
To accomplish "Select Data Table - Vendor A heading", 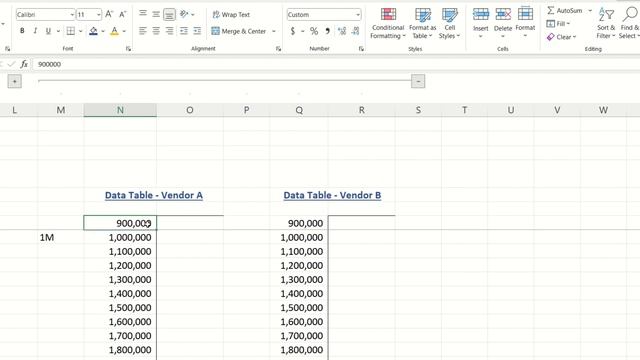I will point(153,195).
